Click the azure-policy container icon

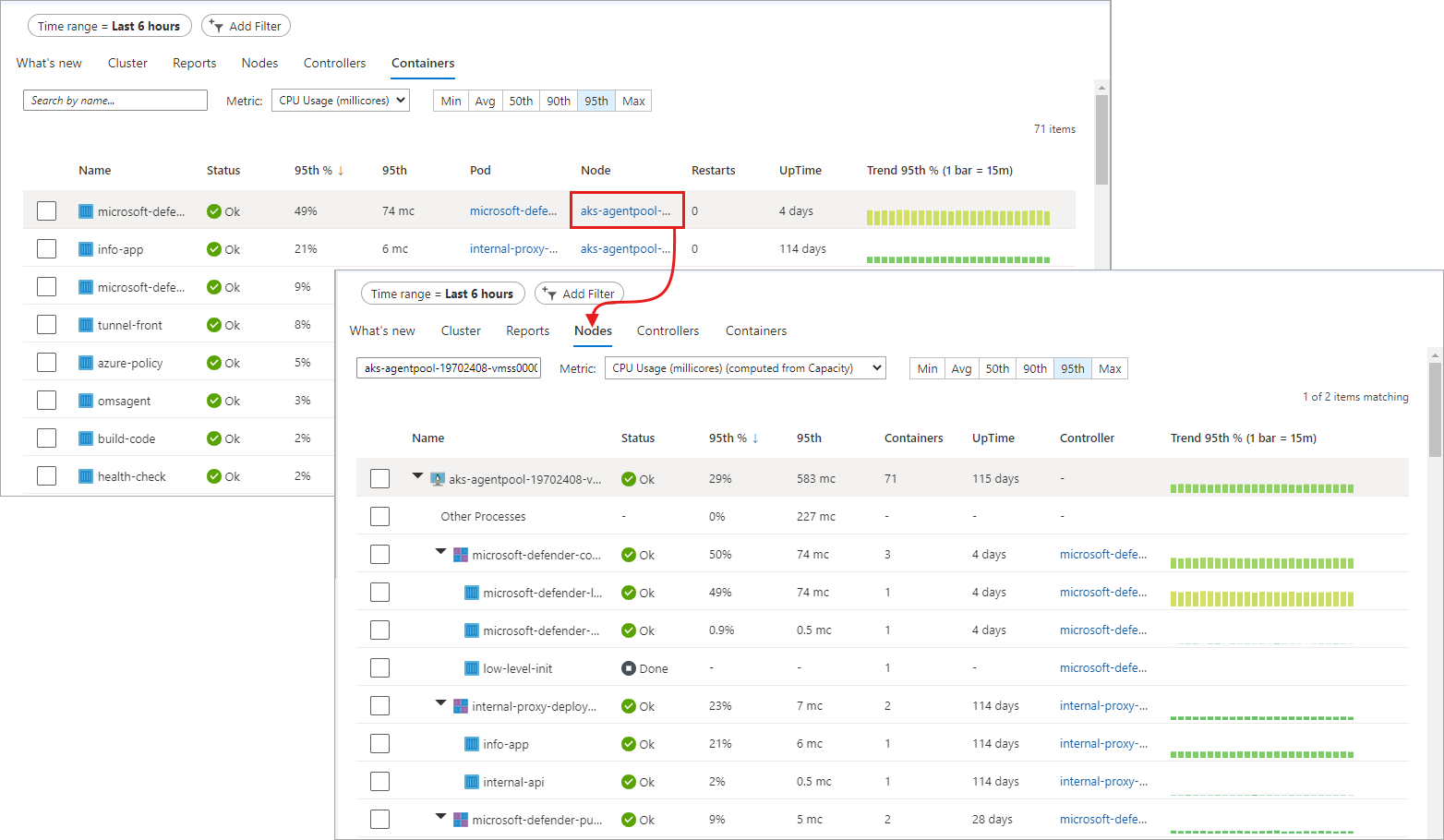pos(86,363)
